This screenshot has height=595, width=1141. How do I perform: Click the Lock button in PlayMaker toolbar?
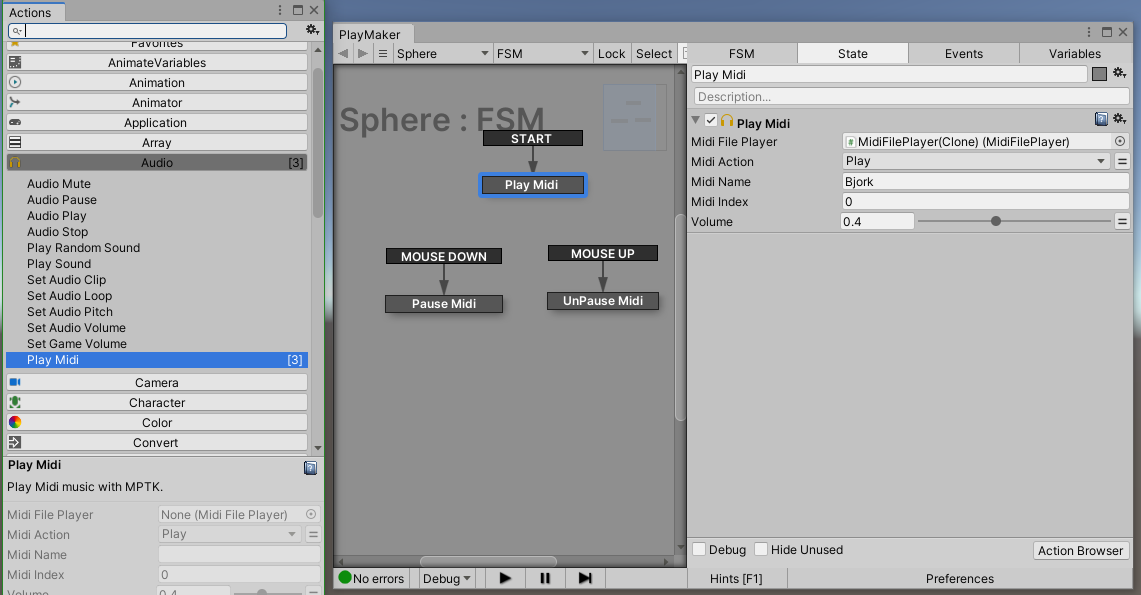(x=611, y=53)
